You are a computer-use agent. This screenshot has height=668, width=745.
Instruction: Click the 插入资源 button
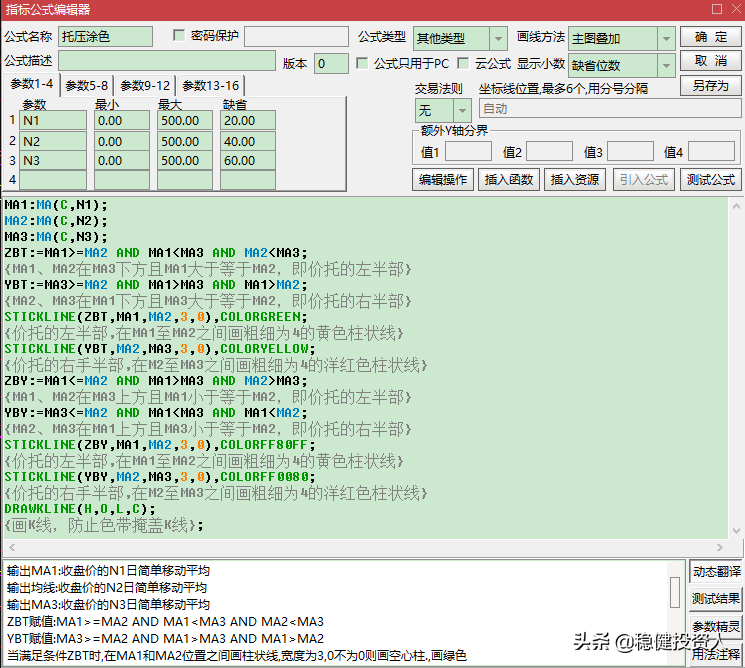575,180
